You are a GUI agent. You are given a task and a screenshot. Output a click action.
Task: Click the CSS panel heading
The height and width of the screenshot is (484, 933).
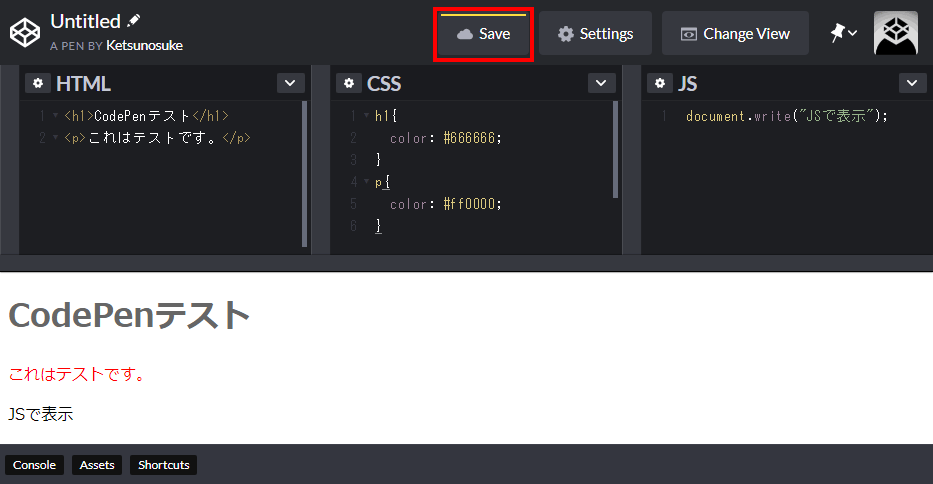point(384,84)
